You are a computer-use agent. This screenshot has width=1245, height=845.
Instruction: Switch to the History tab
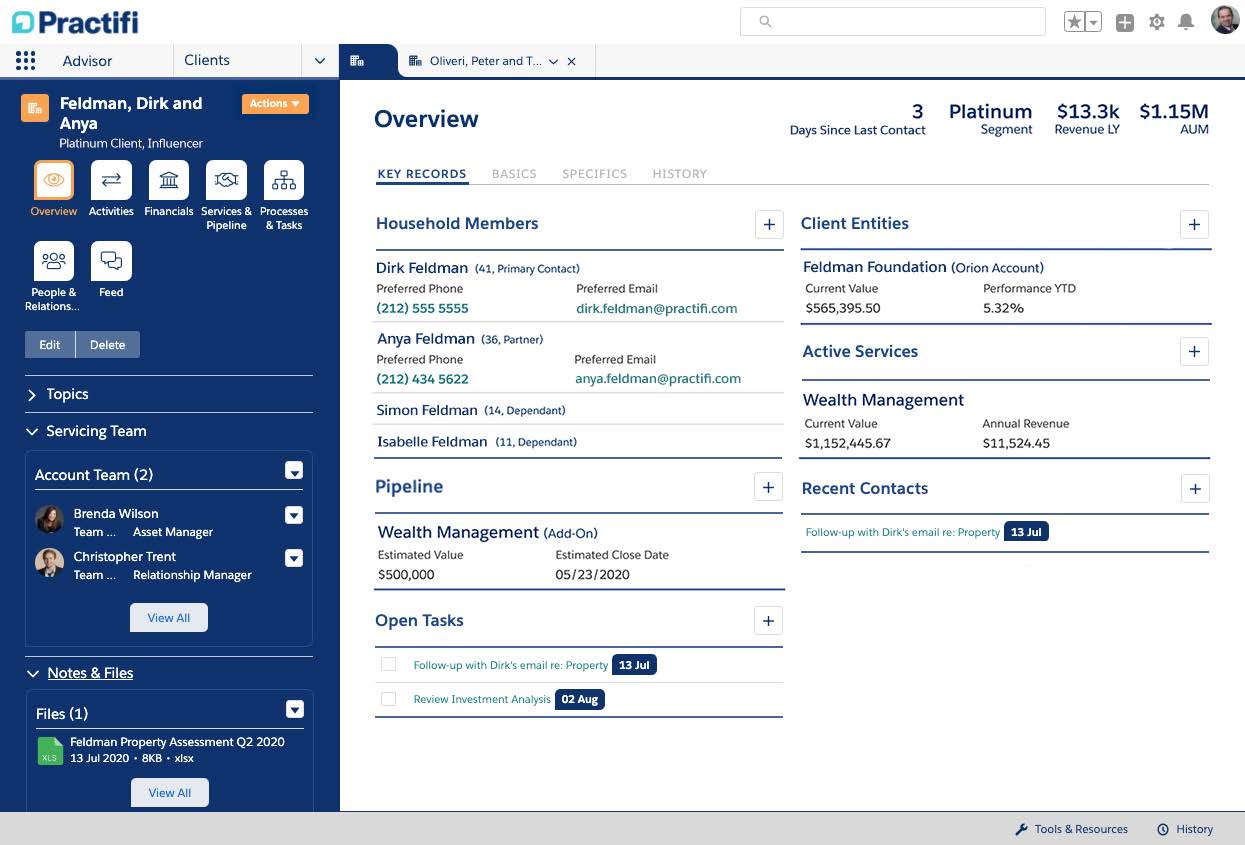(x=680, y=174)
